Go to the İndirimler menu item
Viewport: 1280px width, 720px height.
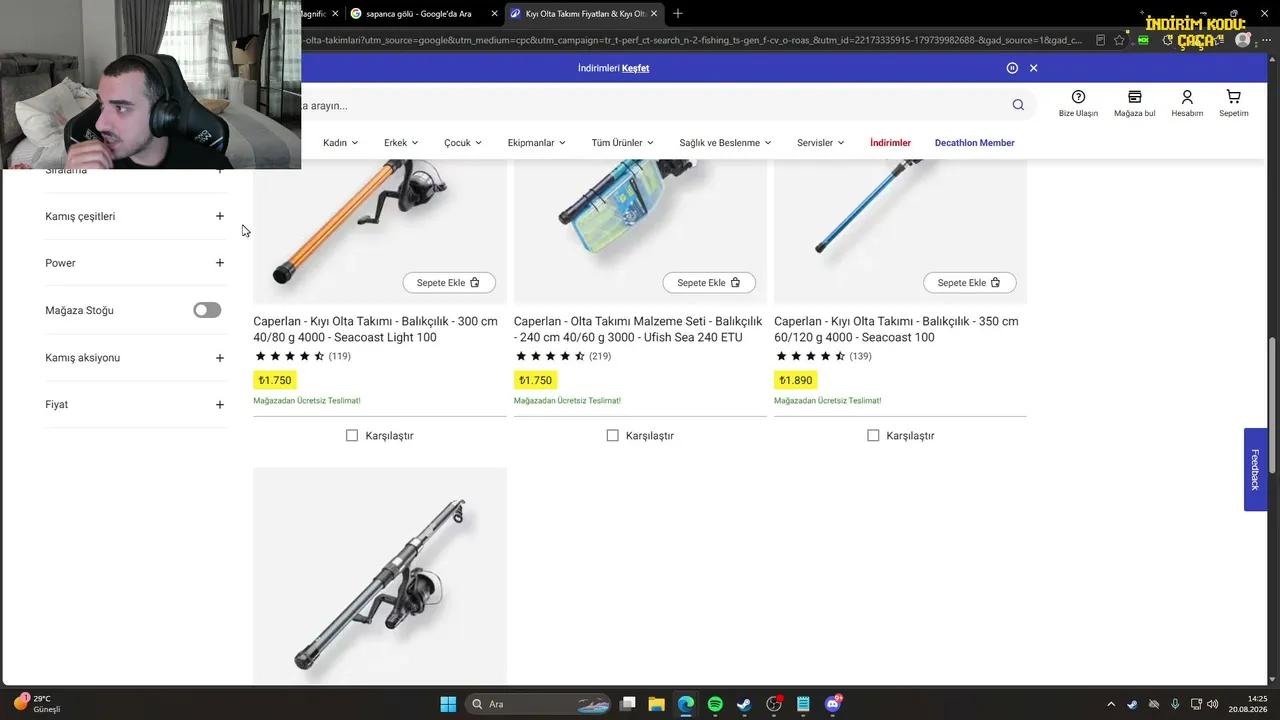[890, 143]
